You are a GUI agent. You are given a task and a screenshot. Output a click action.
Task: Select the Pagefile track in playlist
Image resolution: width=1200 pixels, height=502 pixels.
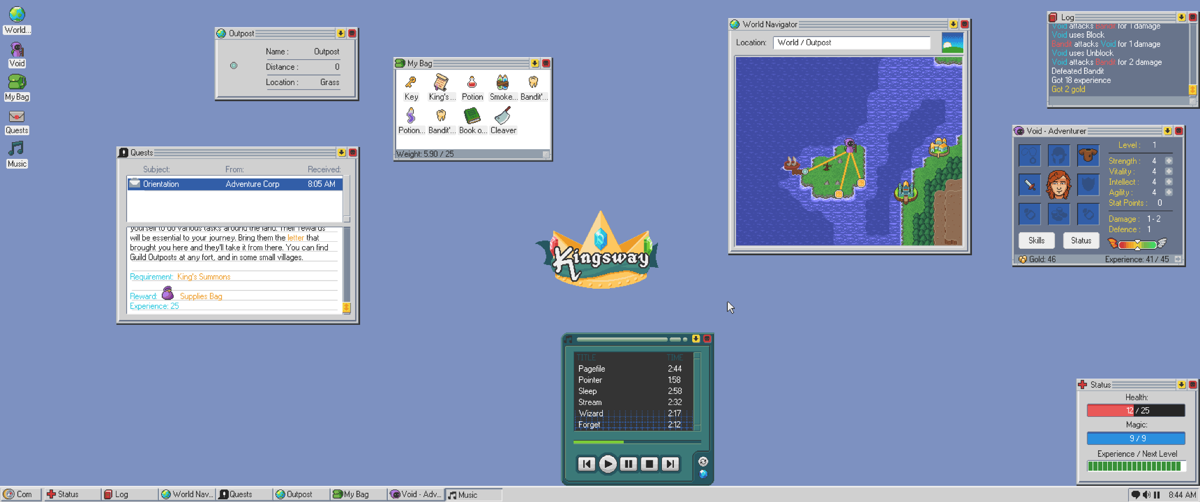click(633, 369)
